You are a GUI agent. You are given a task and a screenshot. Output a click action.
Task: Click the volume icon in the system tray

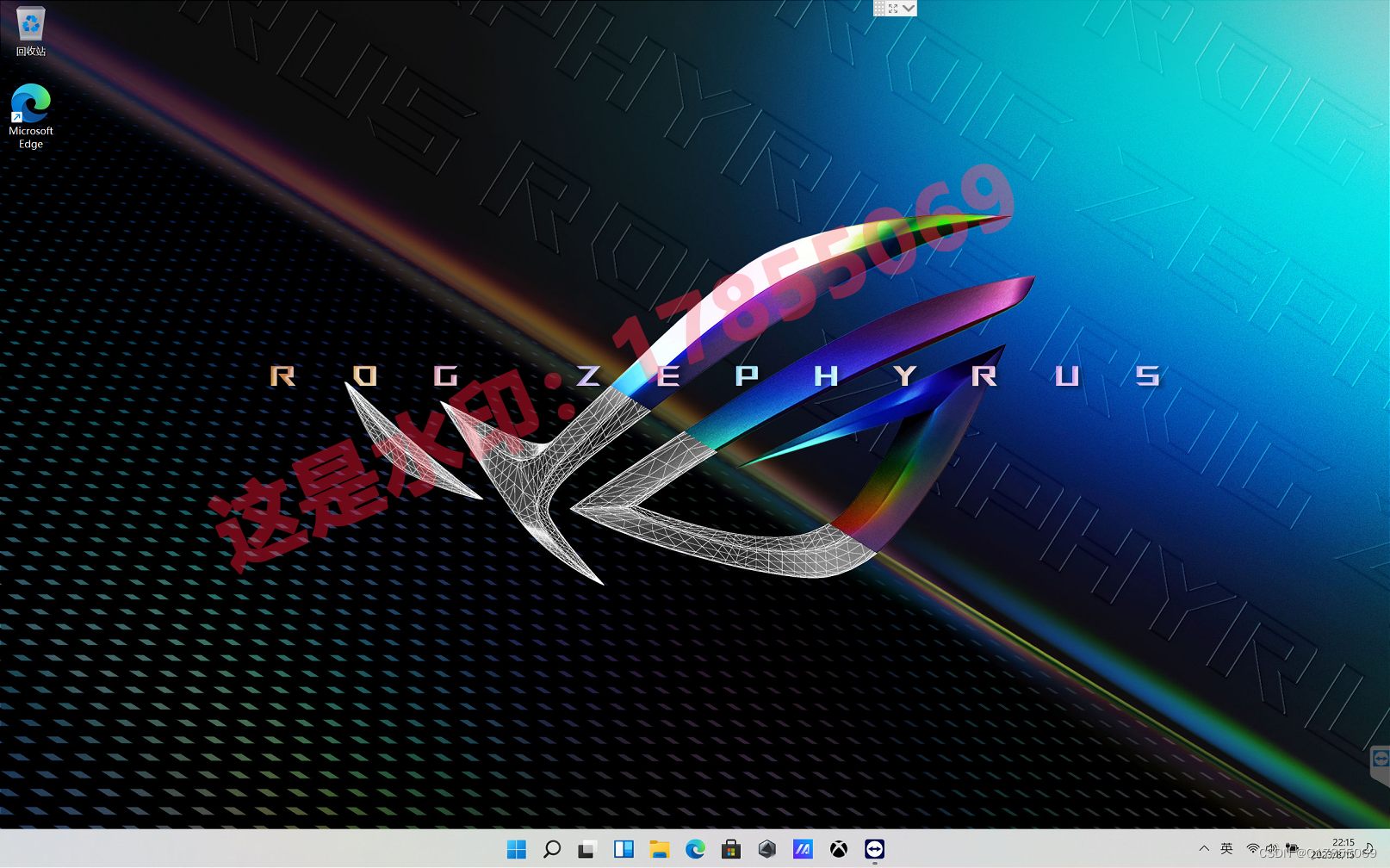pyautogui.click(x=1271, y=849)
